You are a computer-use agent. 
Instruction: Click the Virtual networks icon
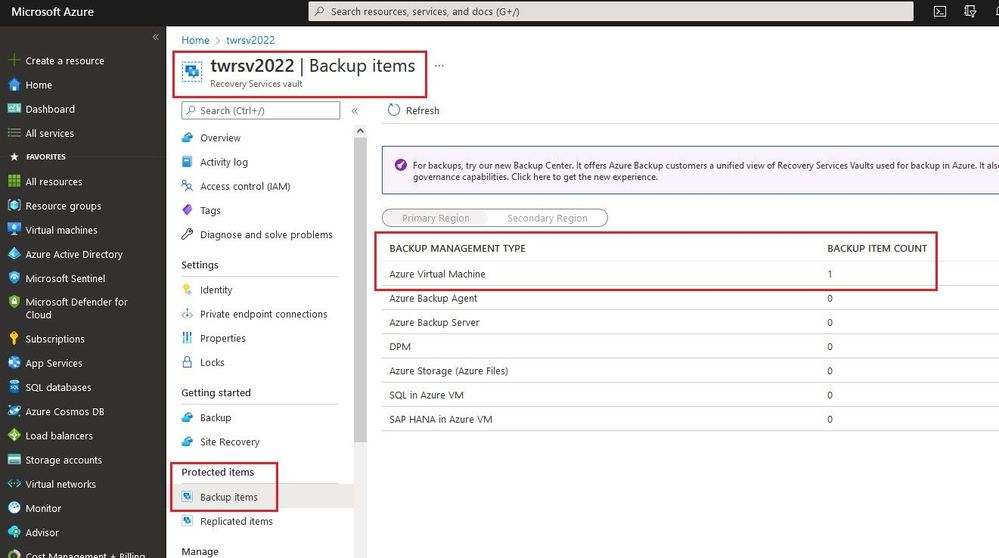pyautogui.click(x=14, y=484)
